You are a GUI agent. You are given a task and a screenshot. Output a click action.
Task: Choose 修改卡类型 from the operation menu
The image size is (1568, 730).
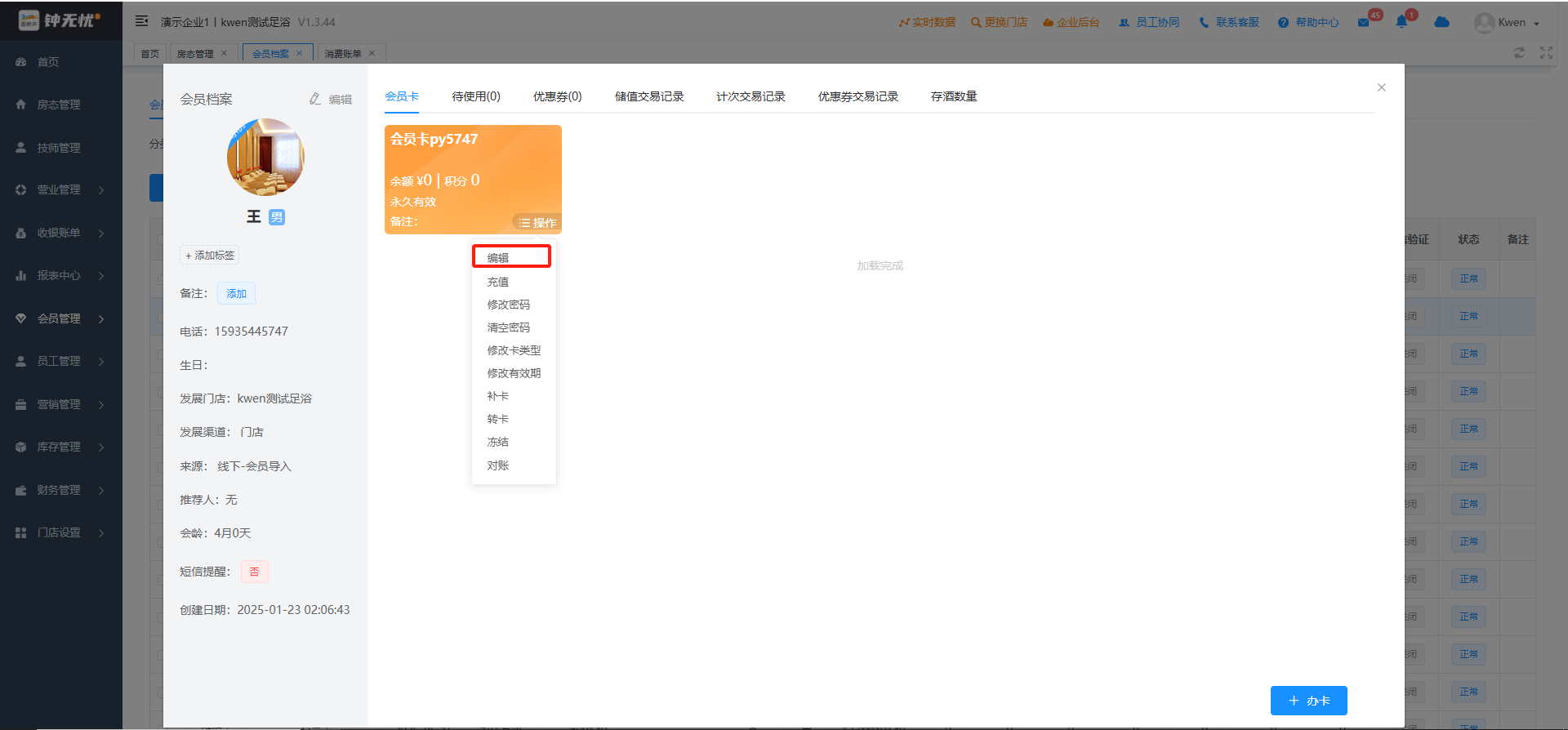coord(514,350)
